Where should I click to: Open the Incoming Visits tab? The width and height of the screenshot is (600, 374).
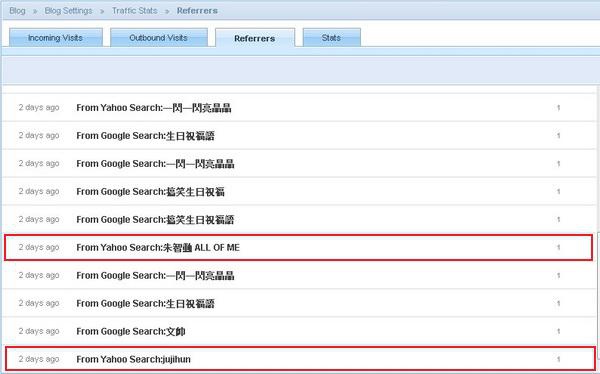(55, 38)
